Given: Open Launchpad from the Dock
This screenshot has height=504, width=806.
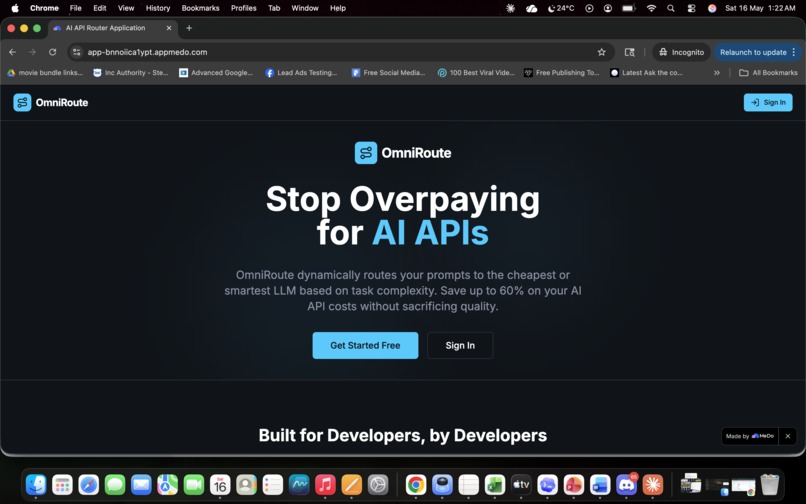Looking at the screenshot, I should click(x=62, y=484).
